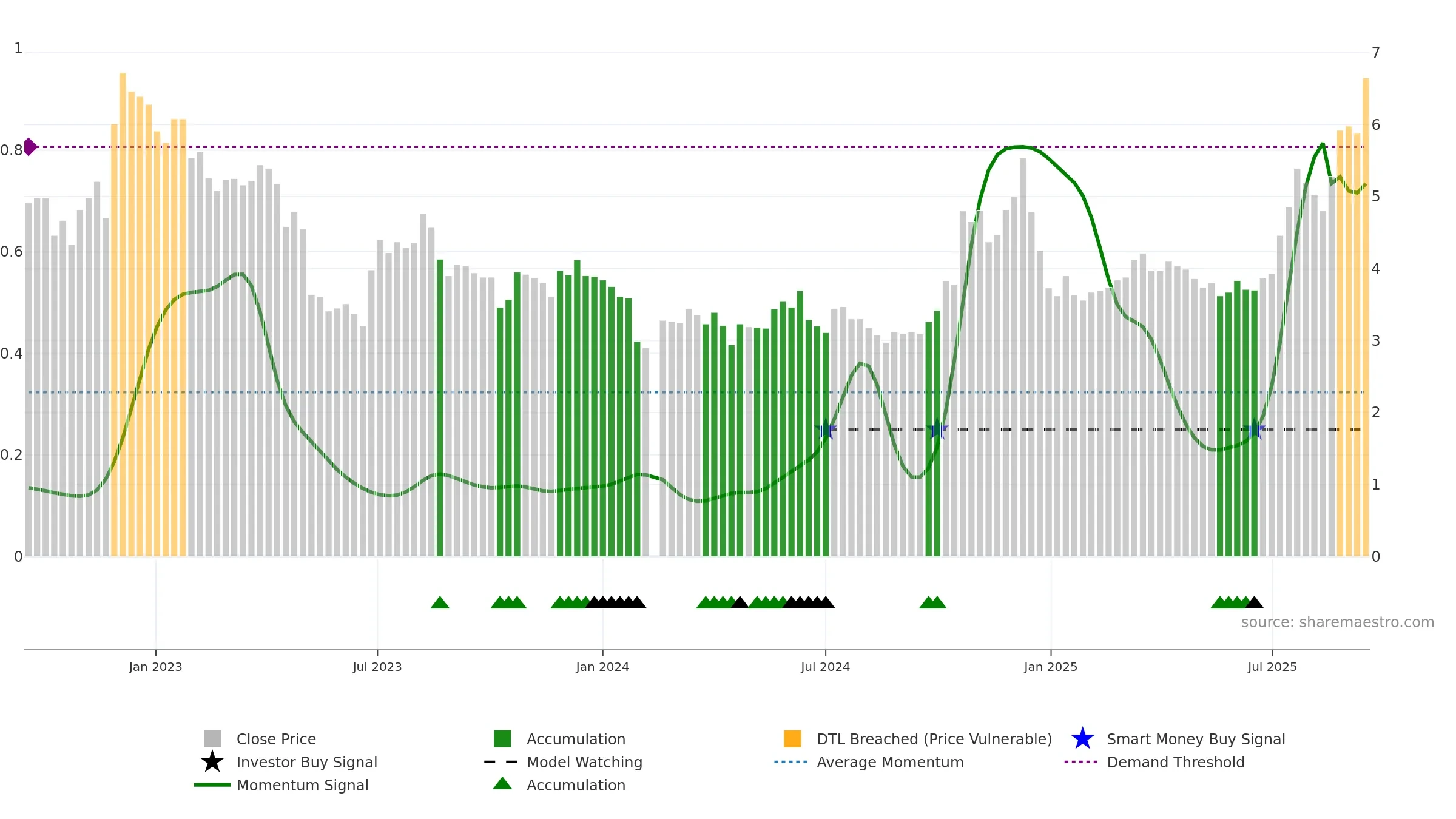This screenshot has width=1456, height=819.
Task: Click the orange DTL Breached legend swatch
Action: click(792, 738)
